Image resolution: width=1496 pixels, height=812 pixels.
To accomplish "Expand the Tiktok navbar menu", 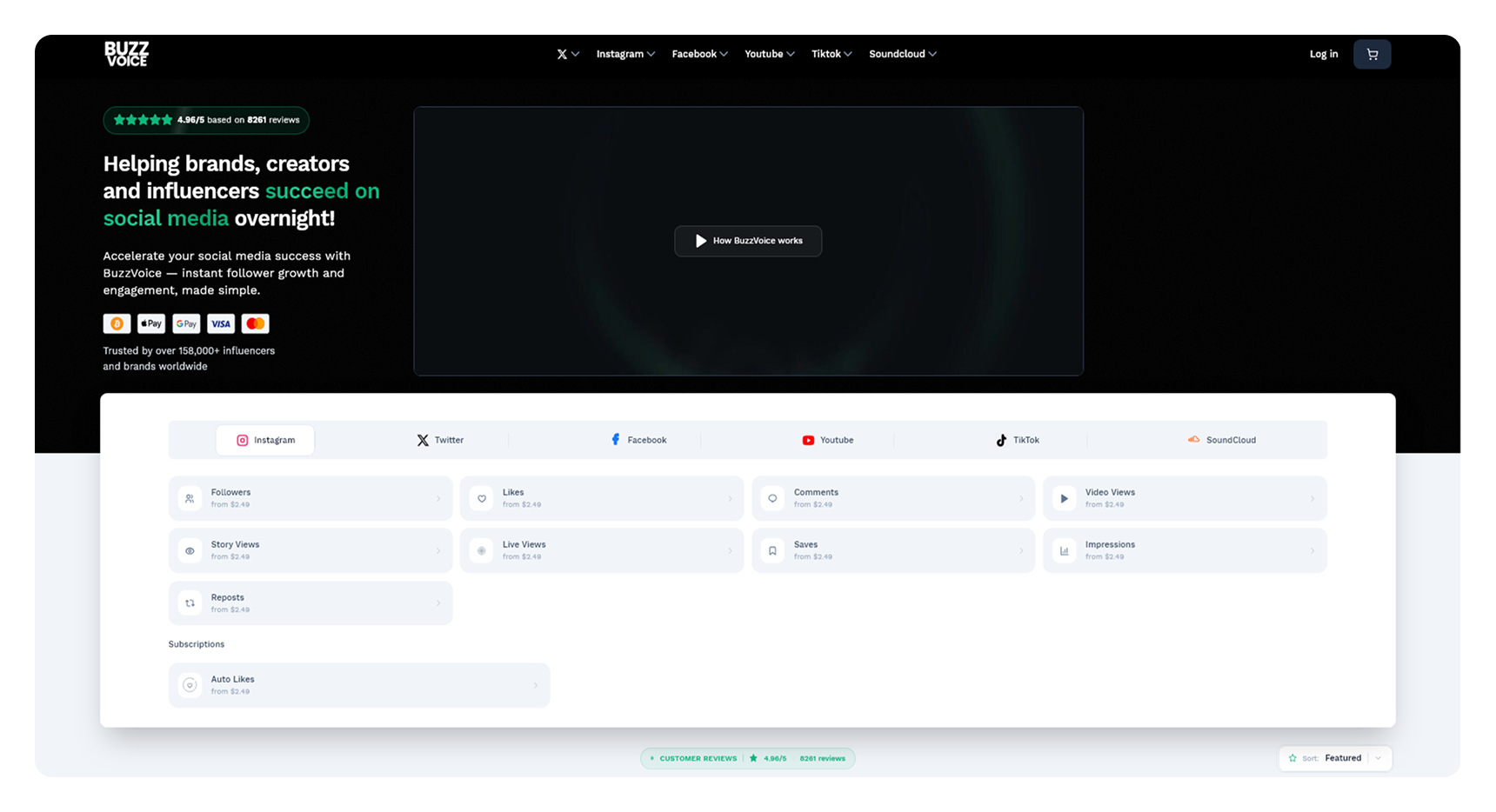I will pyautogui.click(x=831, y=54).
